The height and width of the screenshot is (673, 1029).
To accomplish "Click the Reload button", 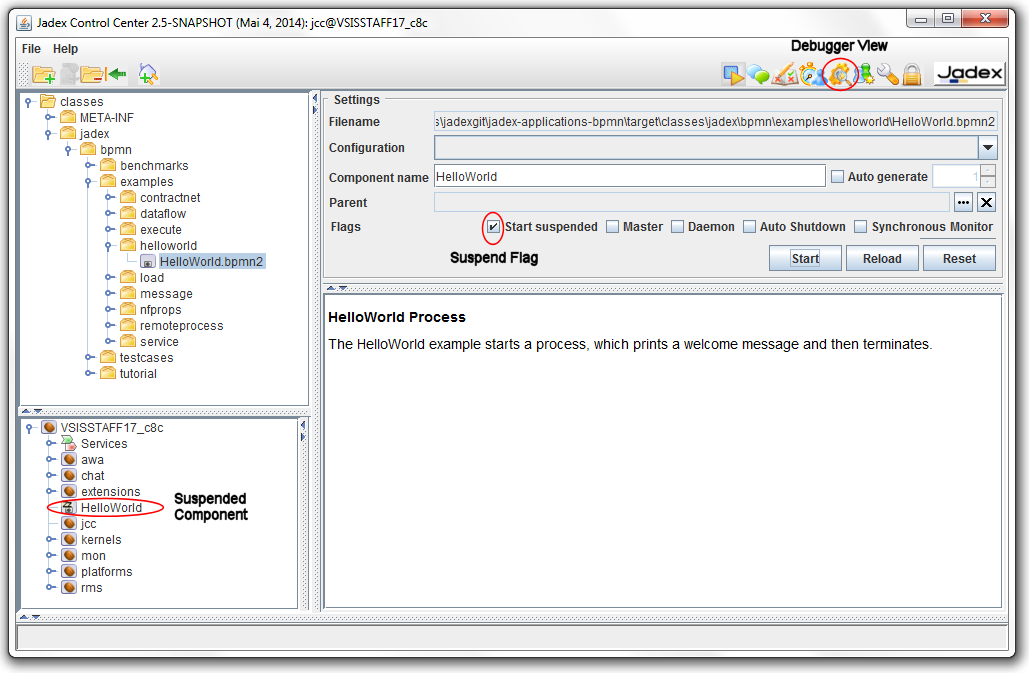I will click(882, 257).
